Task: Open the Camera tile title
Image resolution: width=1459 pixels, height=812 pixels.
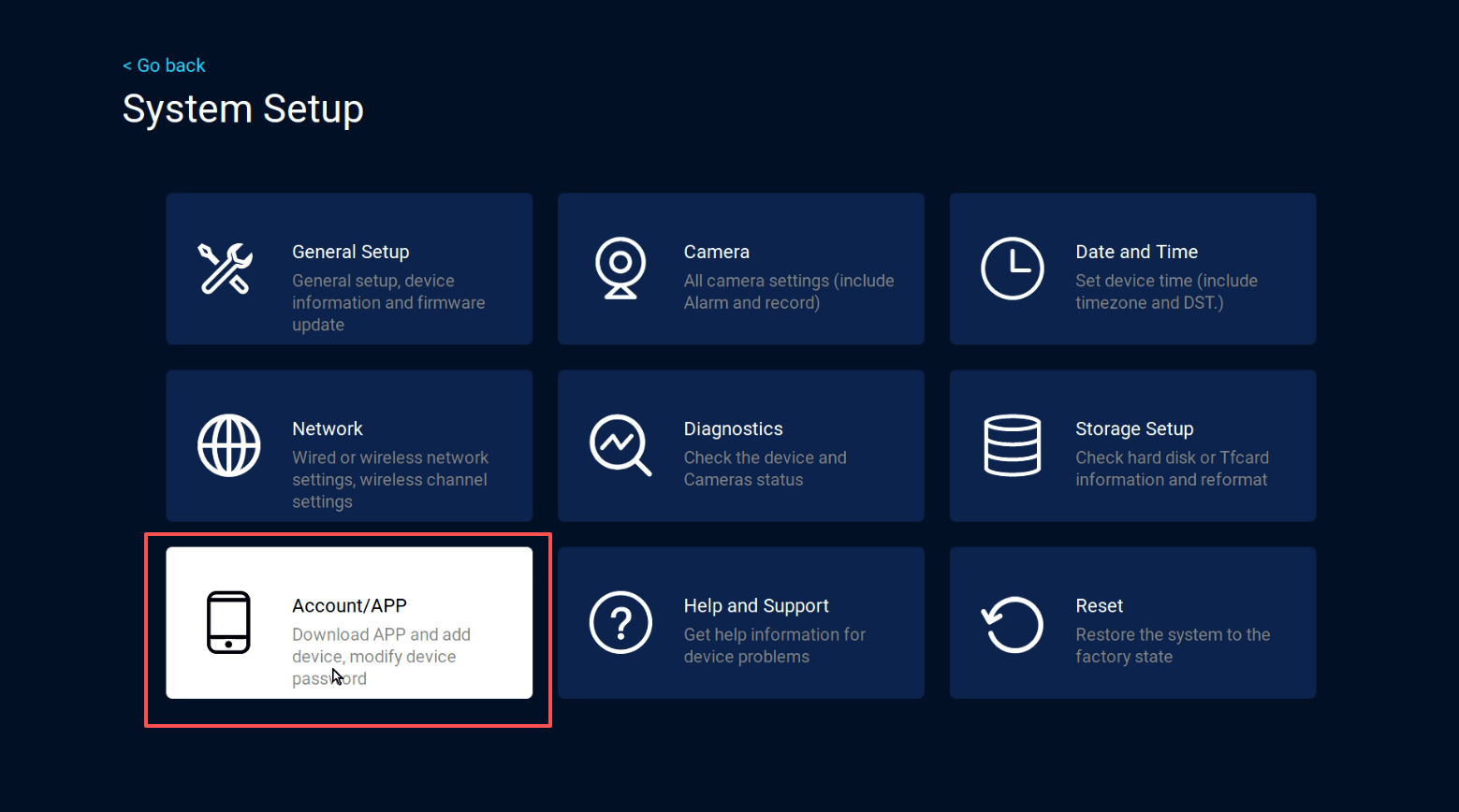Action: [x=716, y=252]
